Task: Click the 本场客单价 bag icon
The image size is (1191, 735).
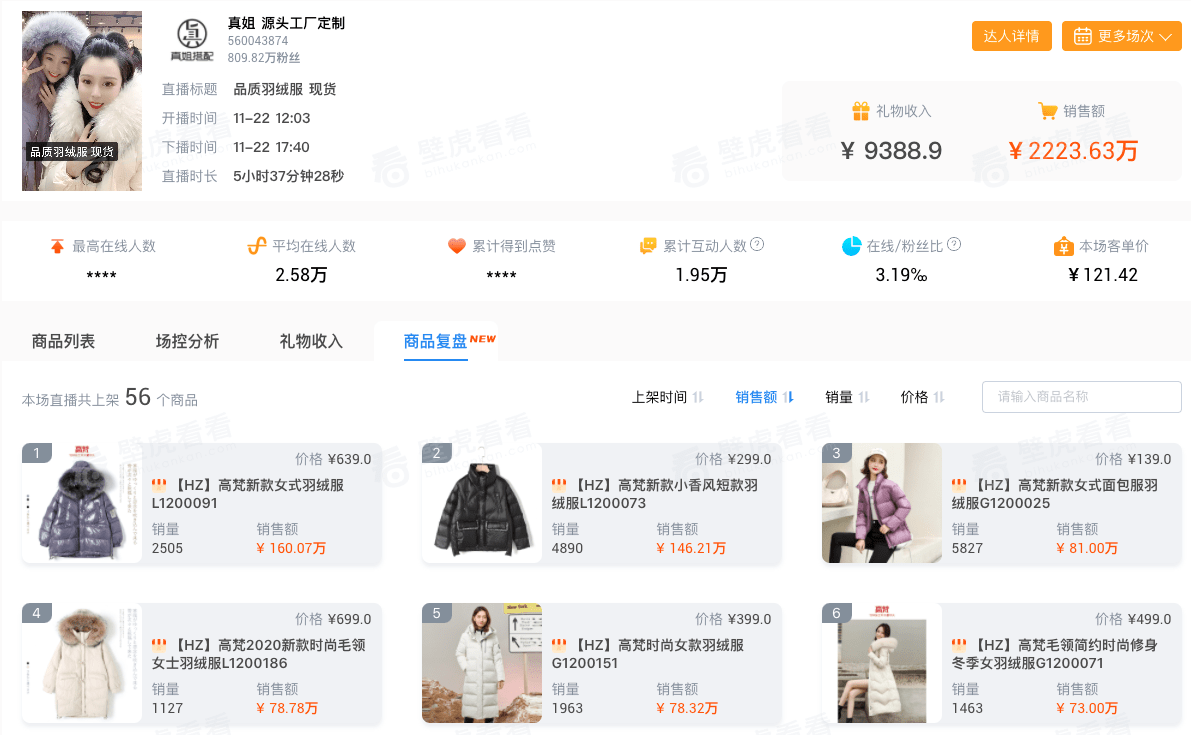Action: pyautogui.click(x=1063, y=246)
